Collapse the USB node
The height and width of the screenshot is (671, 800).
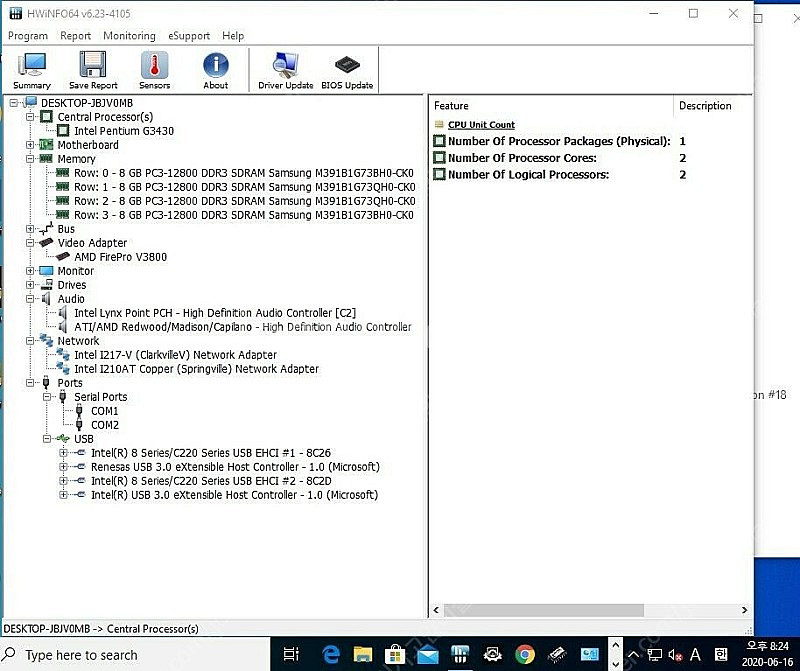click(47, 439)
